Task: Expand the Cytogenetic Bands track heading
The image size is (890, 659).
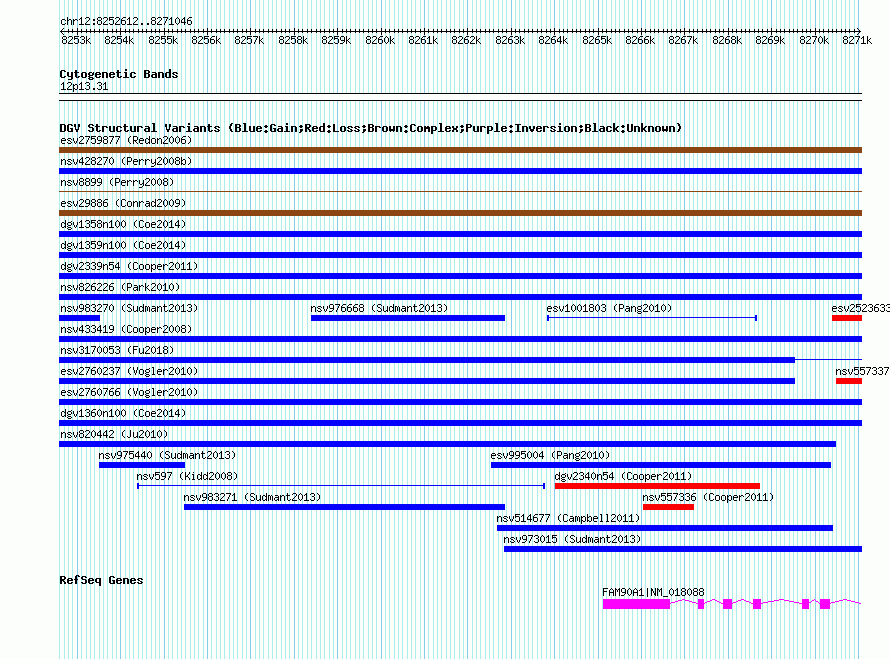Action: 119,74
